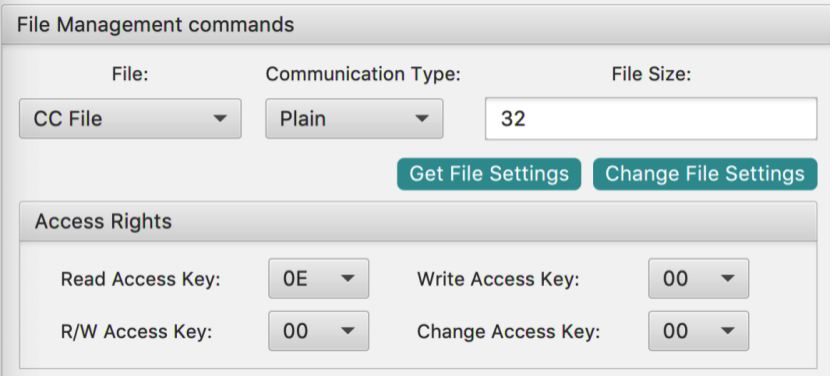The image size is (832, 378).
Task: Expand the Write Access Key dropdown
Action: click(698, 279)
